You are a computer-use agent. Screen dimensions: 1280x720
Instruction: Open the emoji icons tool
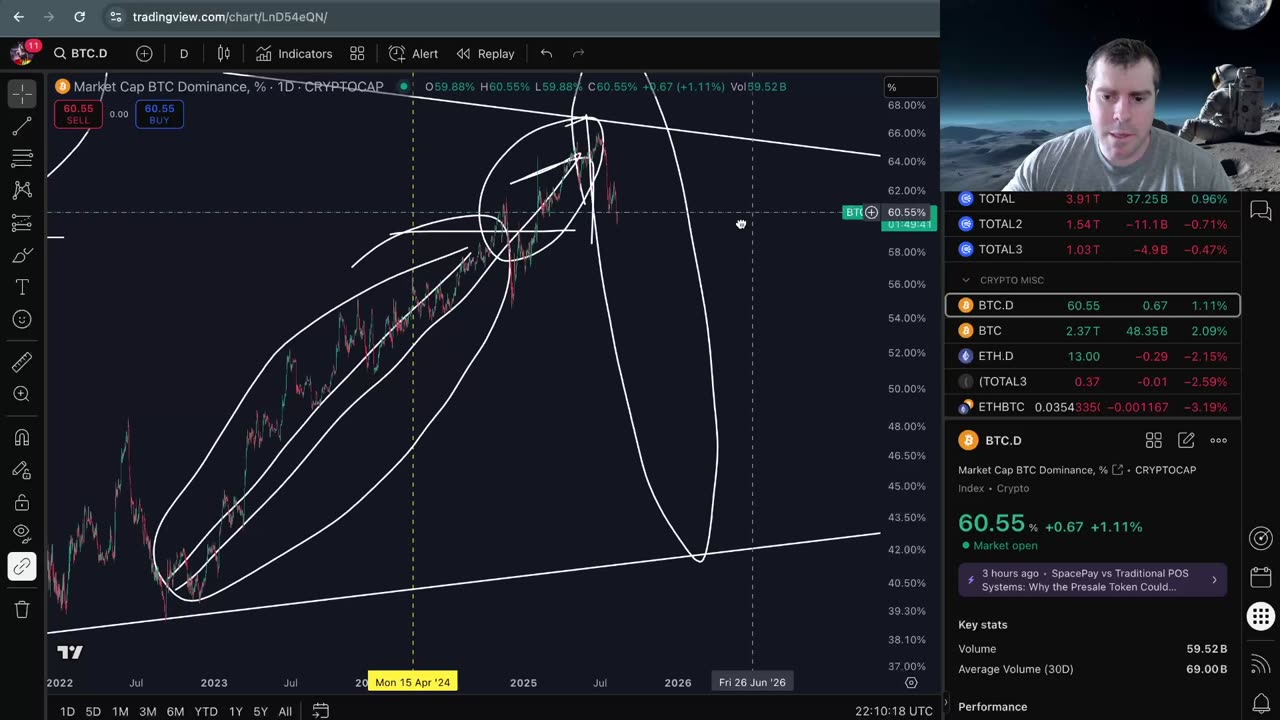[x=22, y=319]
